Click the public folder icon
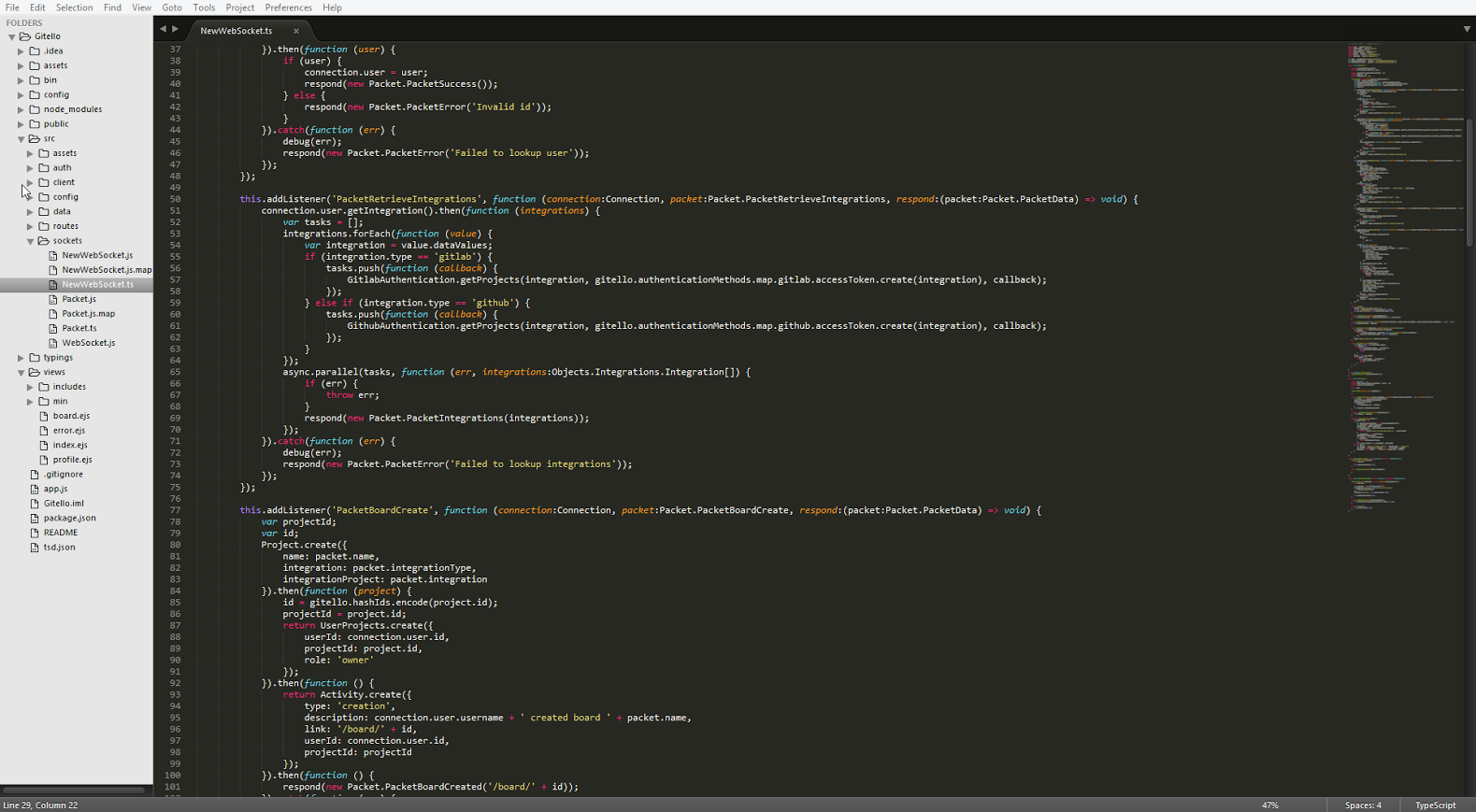1476x812 pixels. pyautogui.click(x=35, y=124)
